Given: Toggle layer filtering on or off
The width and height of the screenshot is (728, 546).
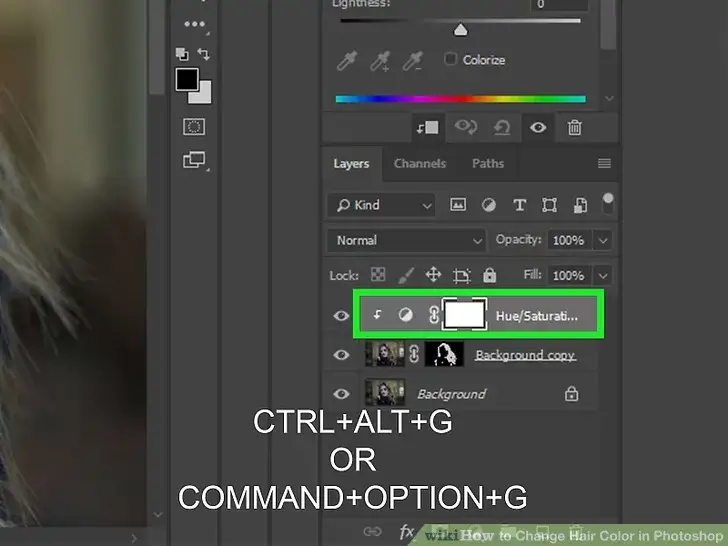Looking at the screenshot, I should 608,204.
